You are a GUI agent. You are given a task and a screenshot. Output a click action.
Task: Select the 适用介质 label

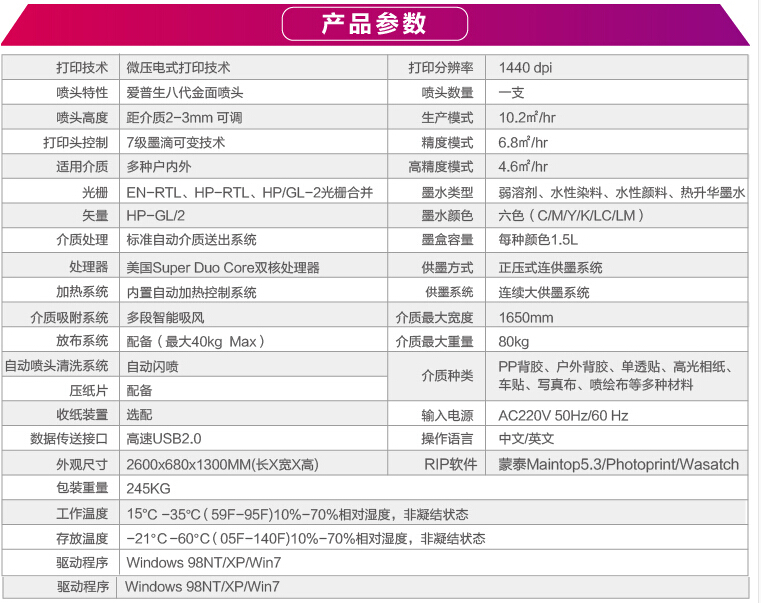coord(82,167)
